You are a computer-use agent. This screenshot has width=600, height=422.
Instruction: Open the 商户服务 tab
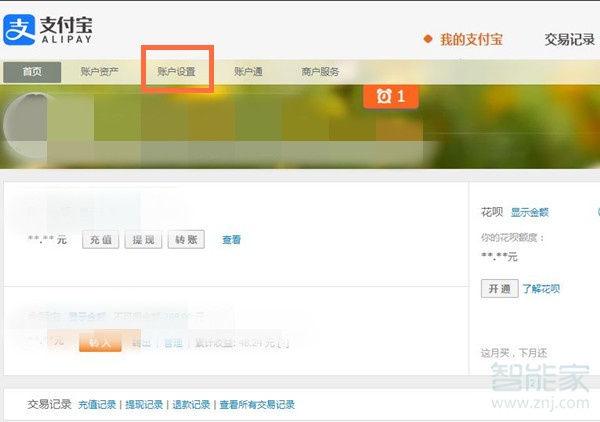(x=320, y=72)
